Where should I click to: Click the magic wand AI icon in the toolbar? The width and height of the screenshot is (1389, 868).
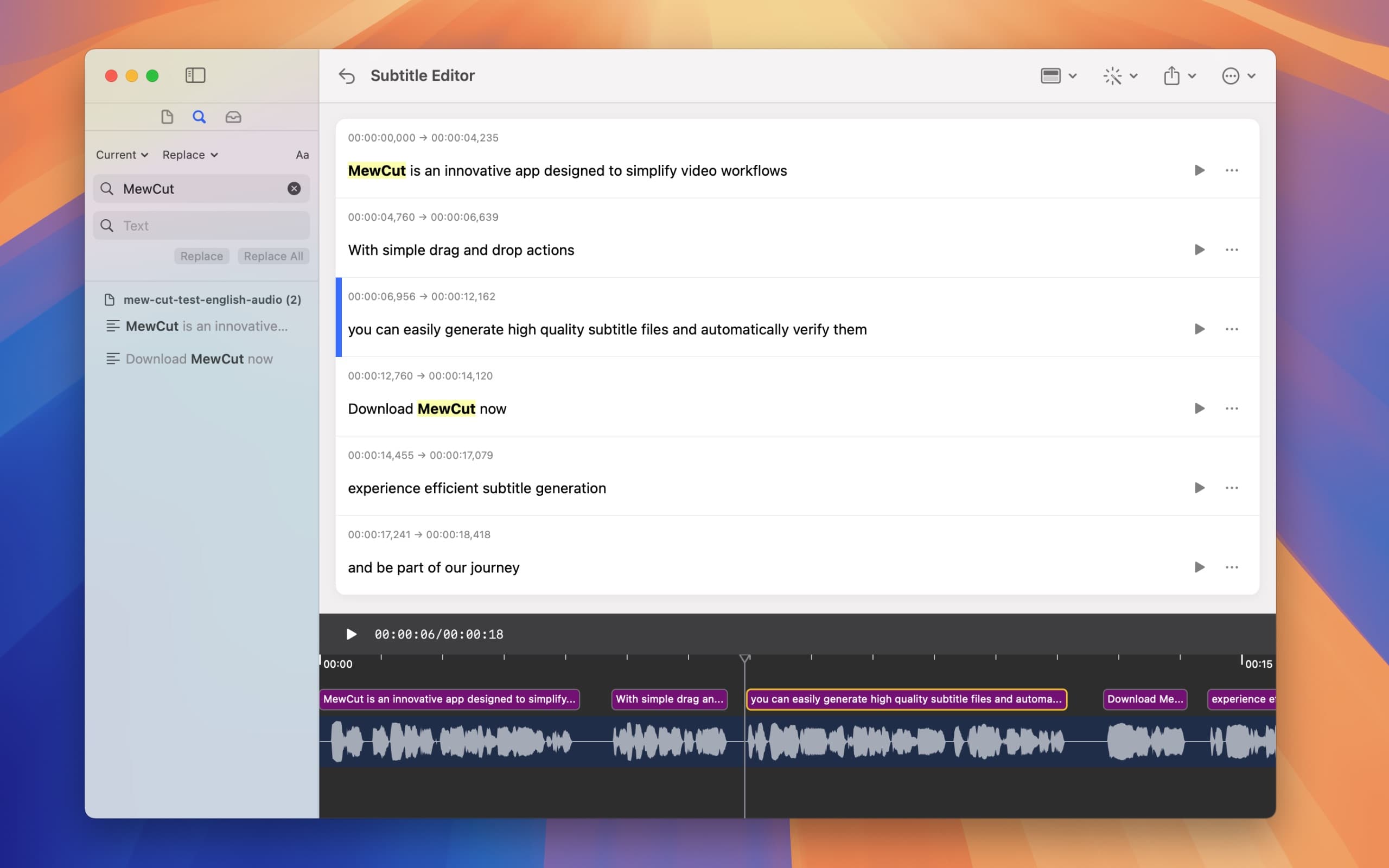point(1113,75)
